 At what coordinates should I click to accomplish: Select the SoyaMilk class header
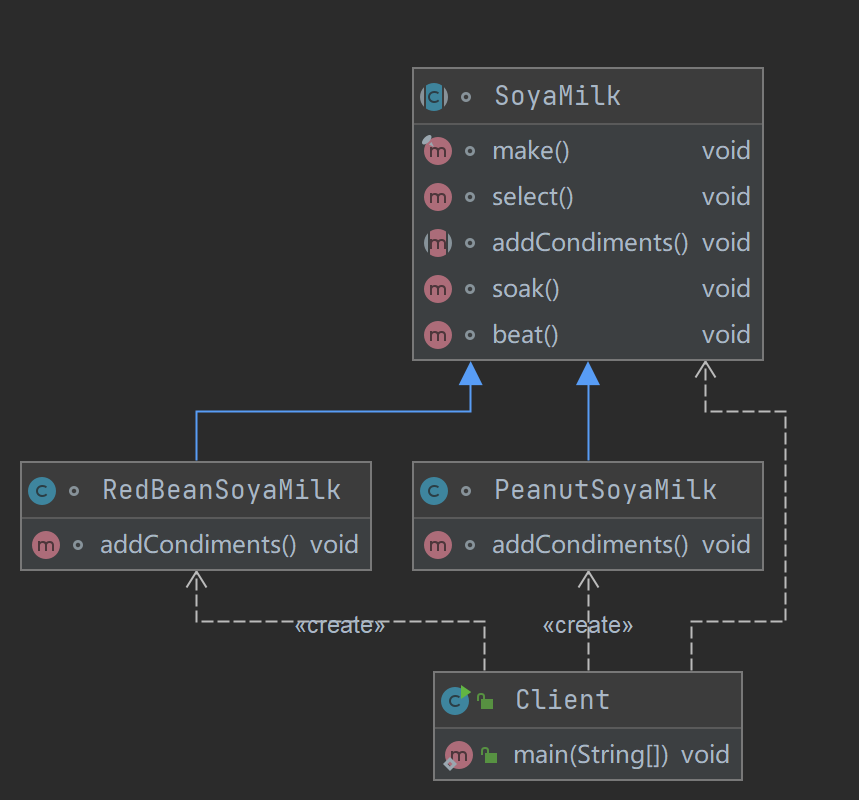pos(557,97)
